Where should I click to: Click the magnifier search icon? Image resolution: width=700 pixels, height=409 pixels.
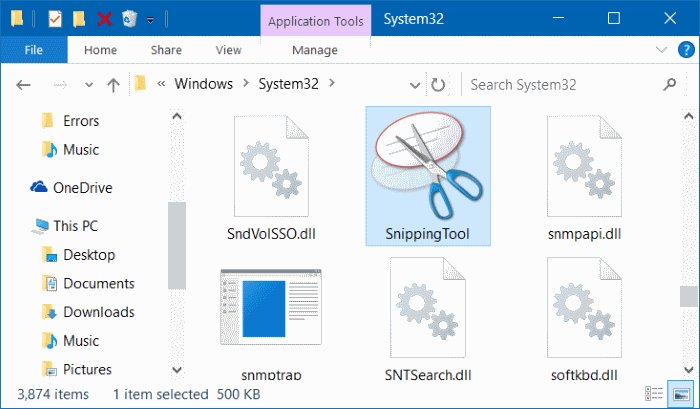pos(669,84)
